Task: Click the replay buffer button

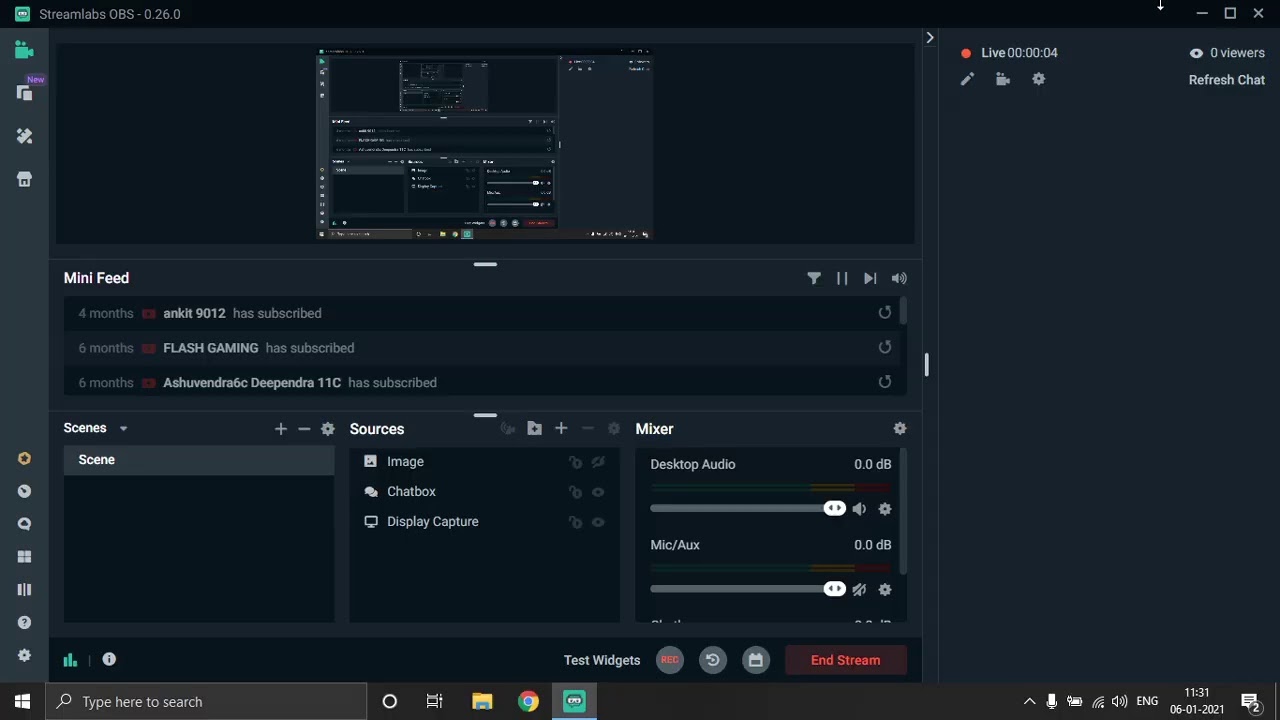Action: tap(713, 660)
